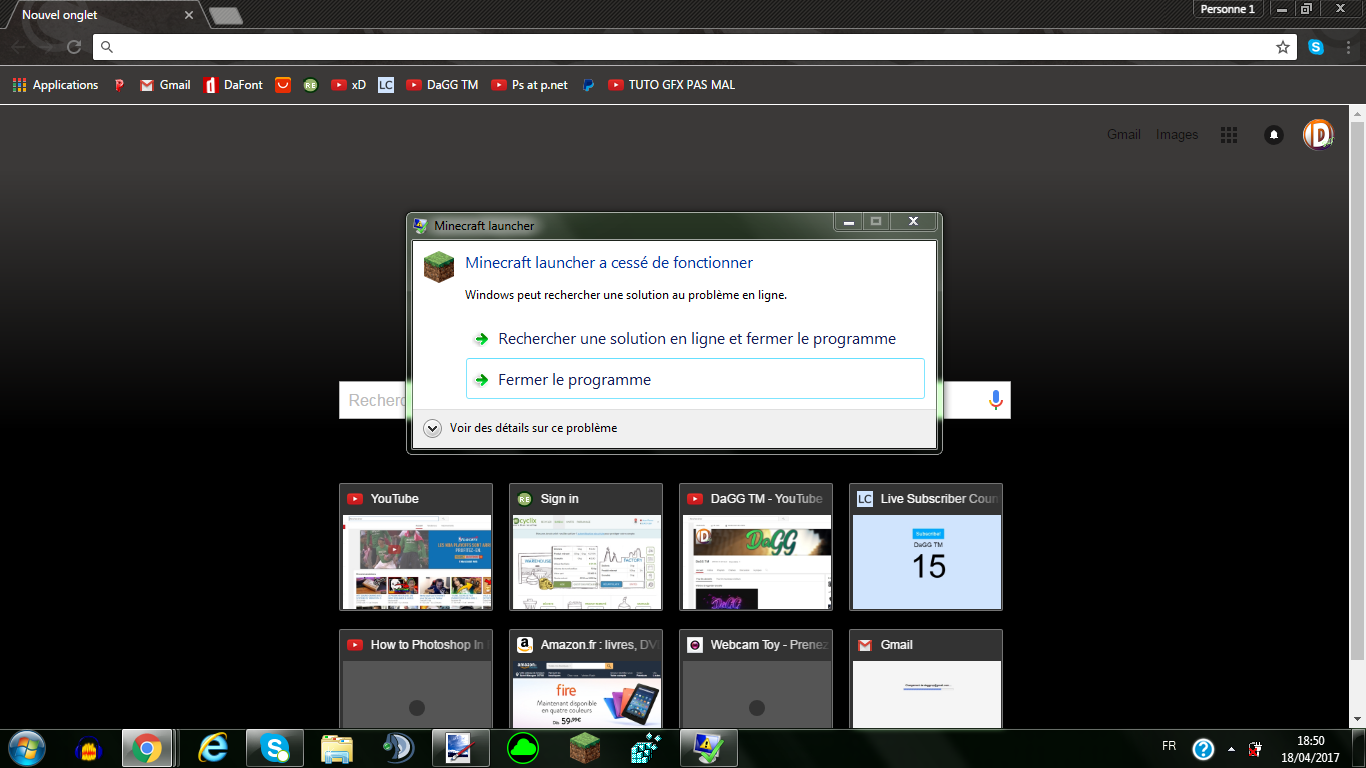Open TeamSpeak from the taskbar

click(399, 748)
